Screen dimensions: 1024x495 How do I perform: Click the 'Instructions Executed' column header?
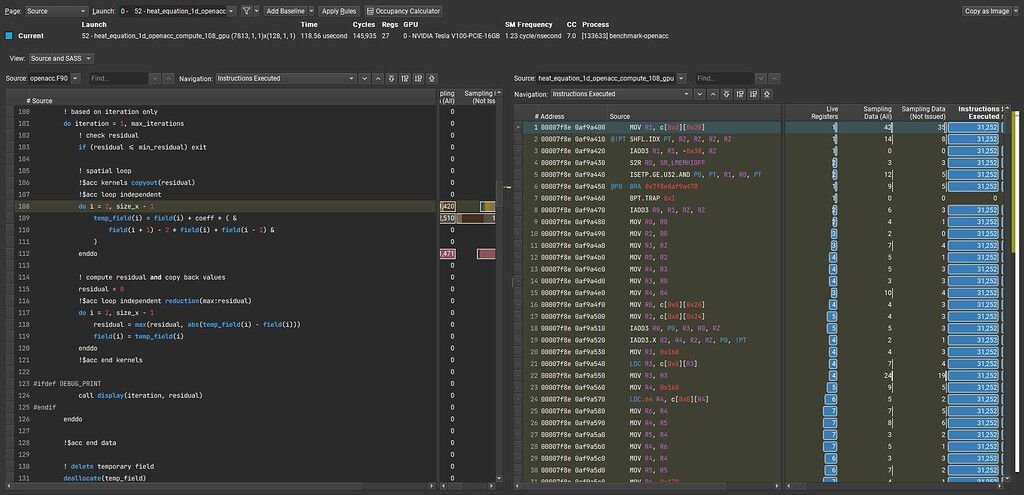coord(978,112)
